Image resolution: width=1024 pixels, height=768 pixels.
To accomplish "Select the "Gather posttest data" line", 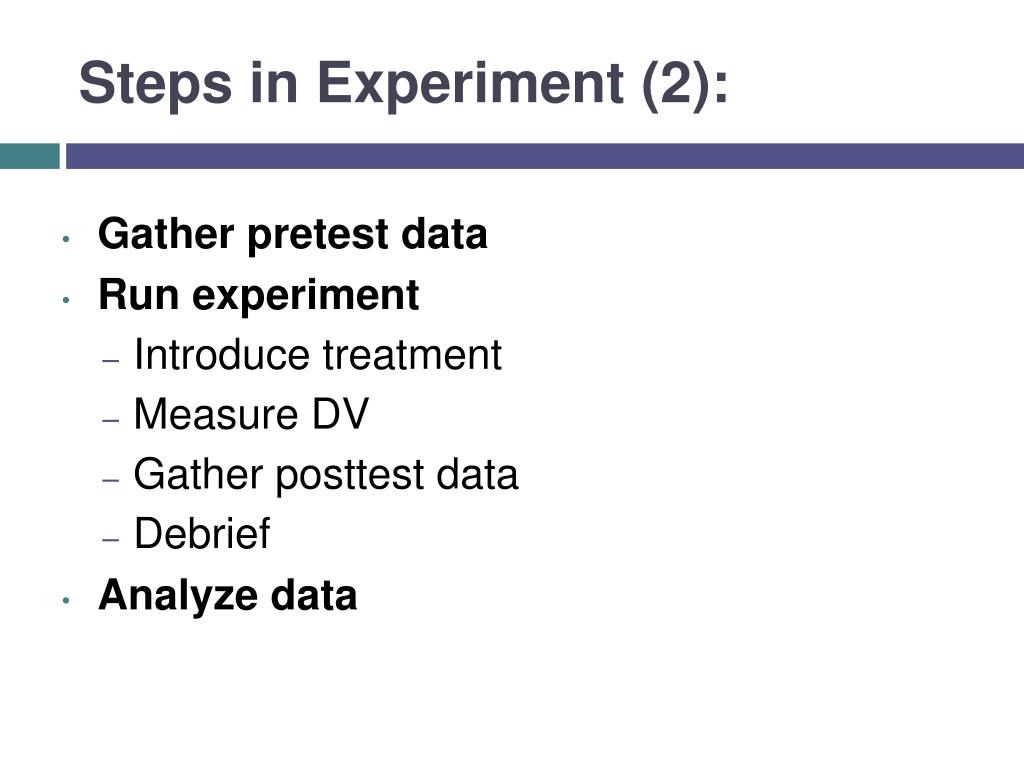I will tap(326, 475).
